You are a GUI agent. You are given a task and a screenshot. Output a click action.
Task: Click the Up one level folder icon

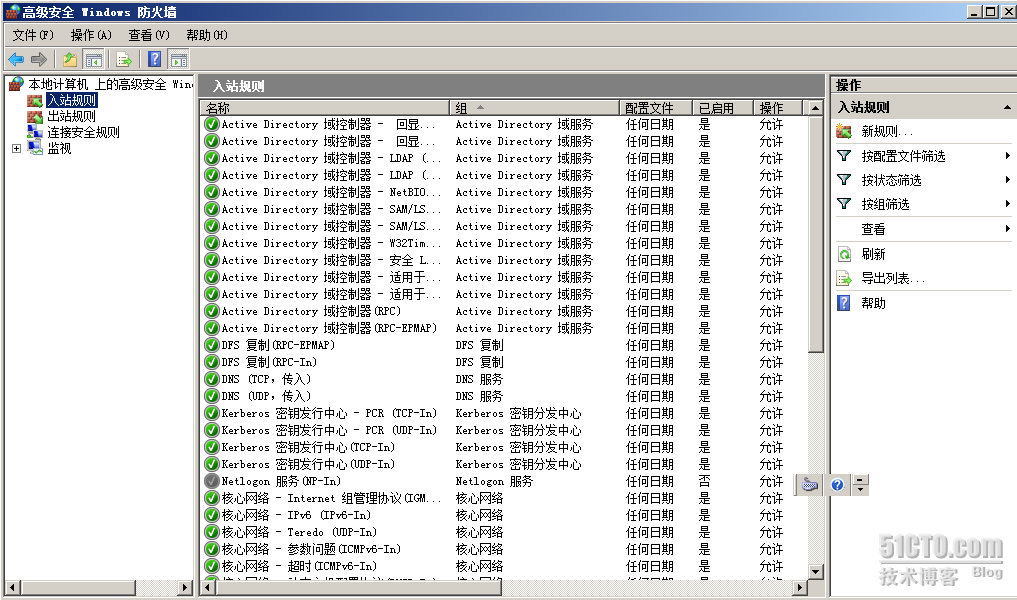(70, 60)
